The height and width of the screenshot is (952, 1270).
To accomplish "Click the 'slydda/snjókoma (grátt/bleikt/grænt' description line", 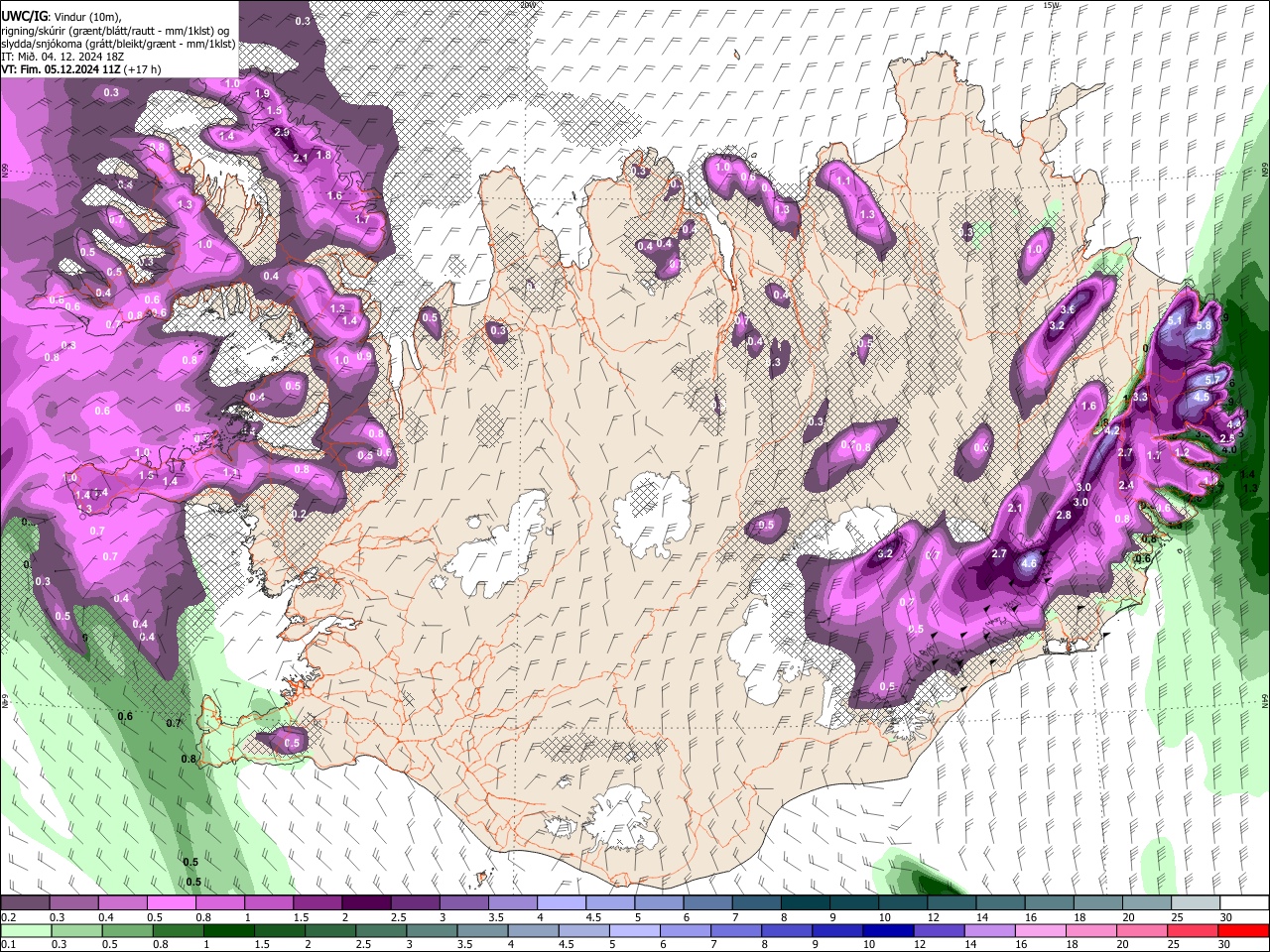I will point(118,44).
